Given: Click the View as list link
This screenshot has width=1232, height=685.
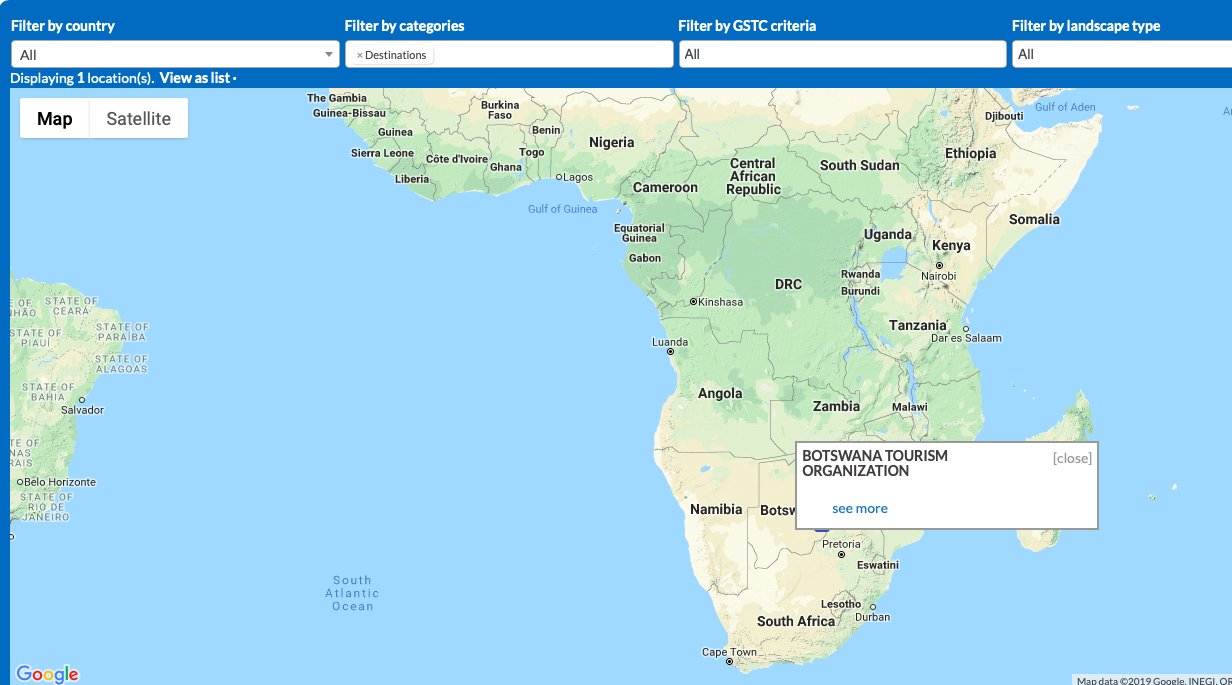Looking at the screenshot, I should click(x=195, y=78).
